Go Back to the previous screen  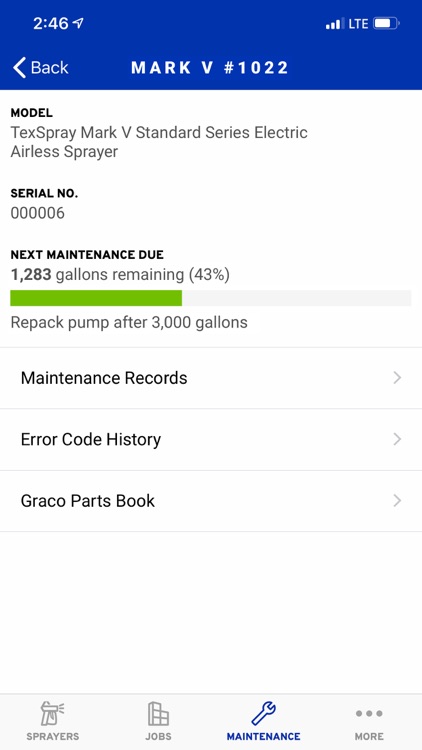41,67
